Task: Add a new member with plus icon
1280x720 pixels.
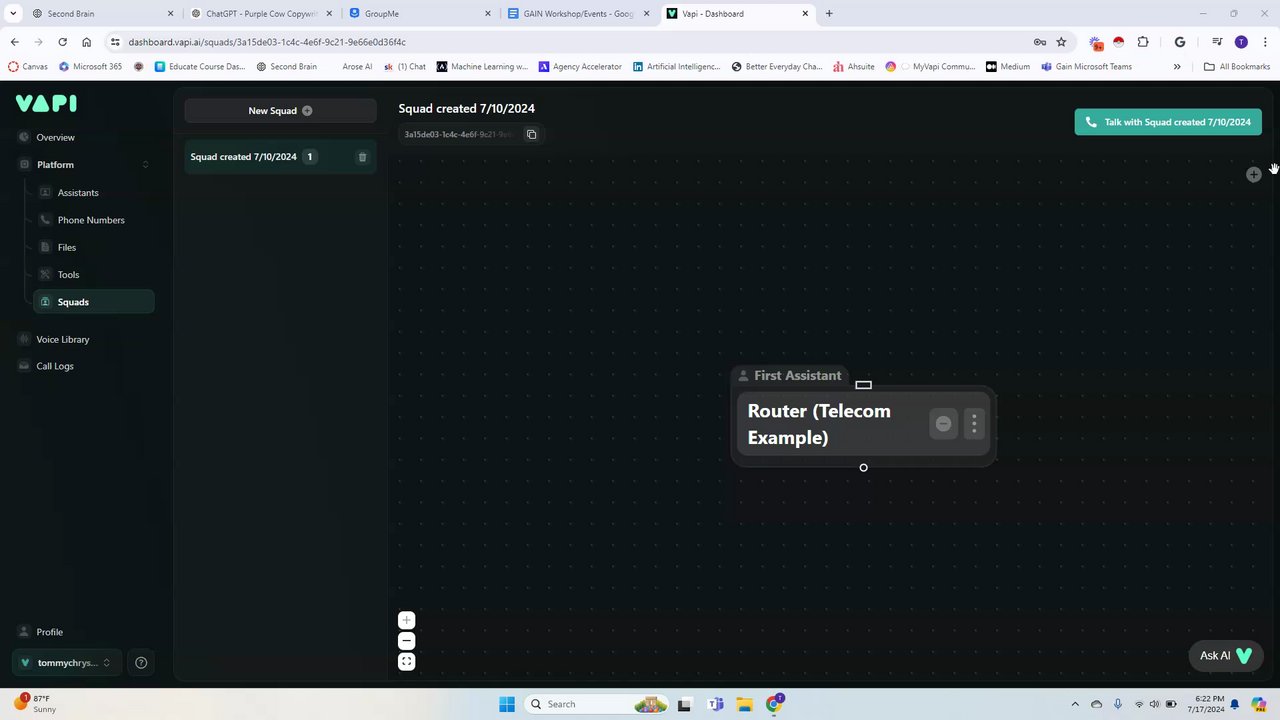Action: pos(1253,175)
